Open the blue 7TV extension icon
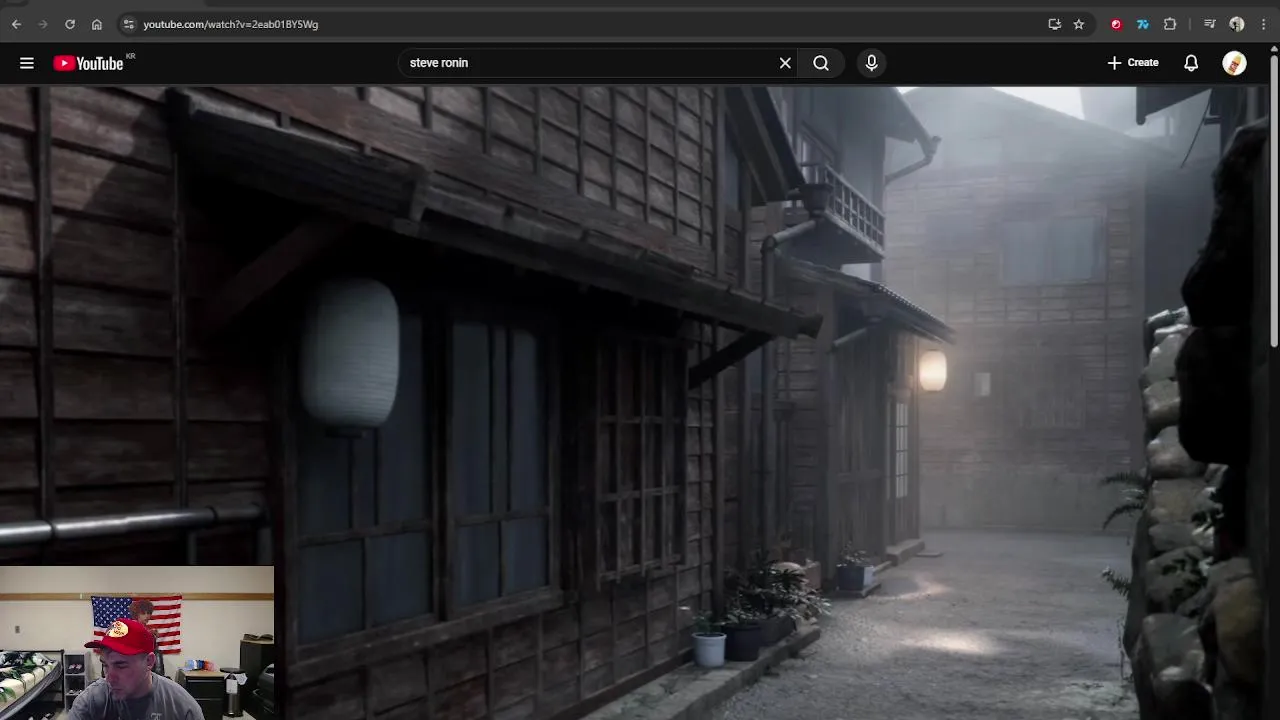 (x=1143, y=24)
